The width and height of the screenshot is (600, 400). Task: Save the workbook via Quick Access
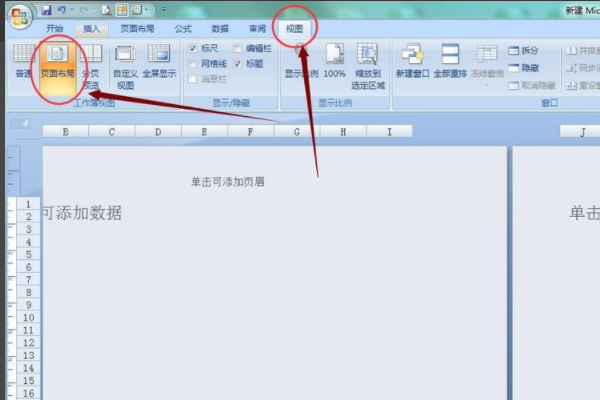pos(47,10)
